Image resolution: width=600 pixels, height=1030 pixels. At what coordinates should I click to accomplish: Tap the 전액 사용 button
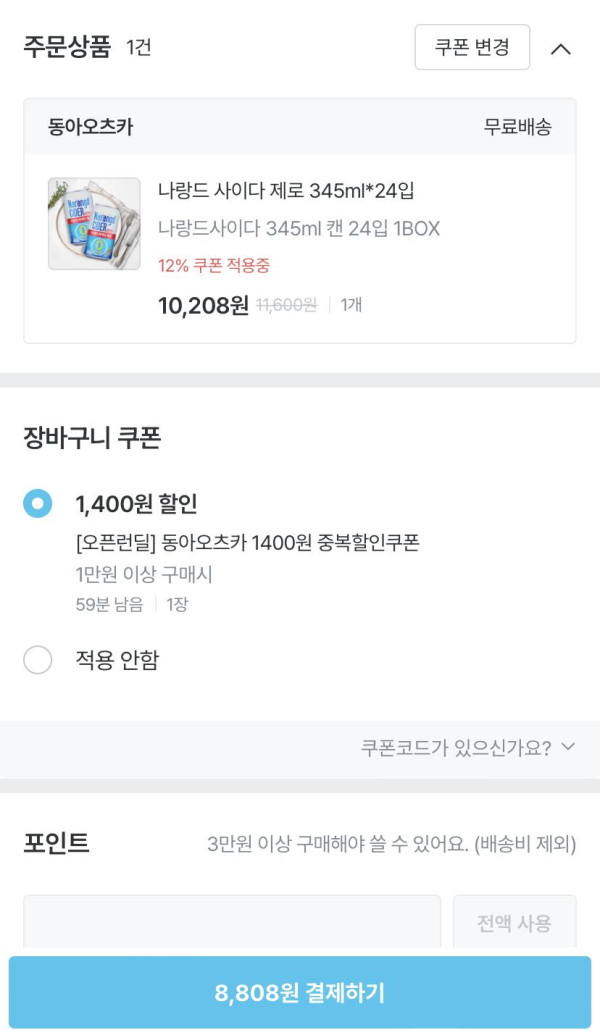click(514, 923)
